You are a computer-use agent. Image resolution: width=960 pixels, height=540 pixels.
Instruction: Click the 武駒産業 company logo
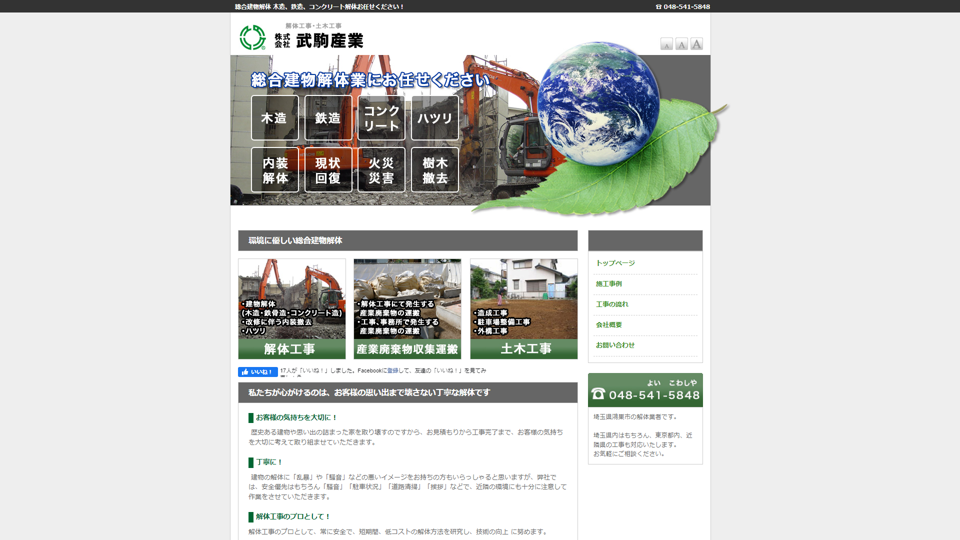(302, 38)
